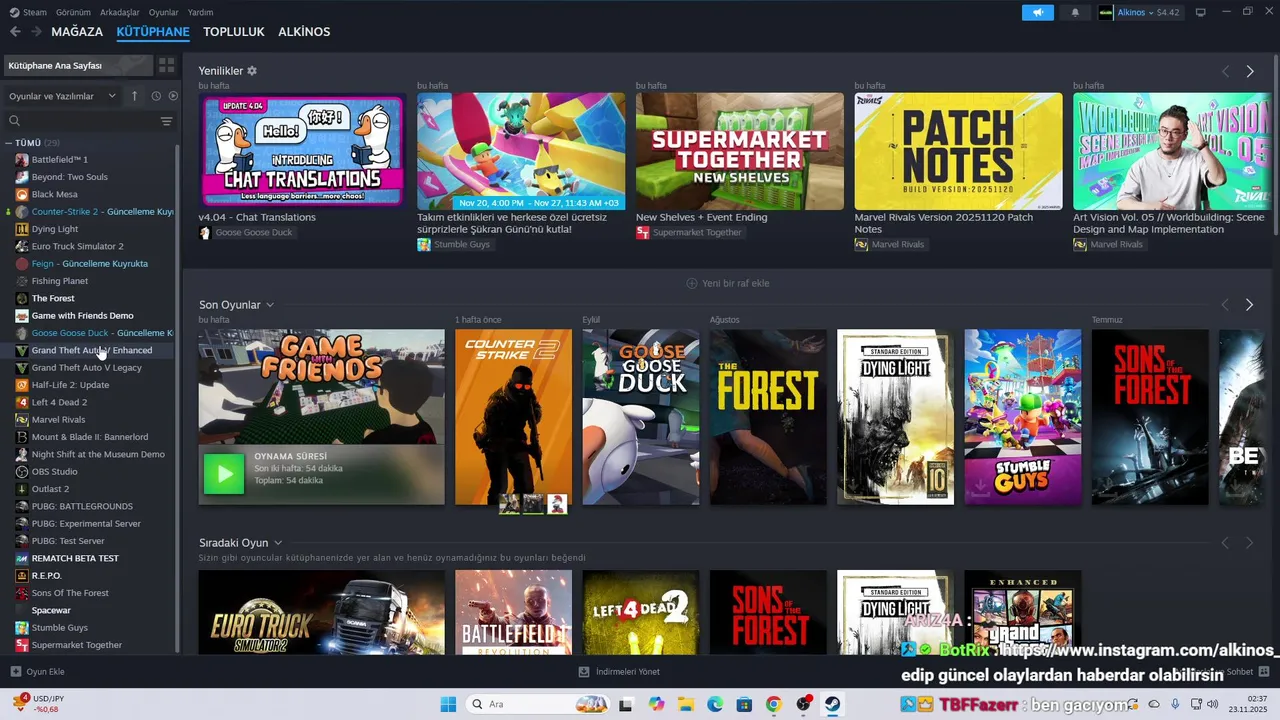Click the Black Mesa game icon in list
1280x720 pixels.
pos(22,194)
